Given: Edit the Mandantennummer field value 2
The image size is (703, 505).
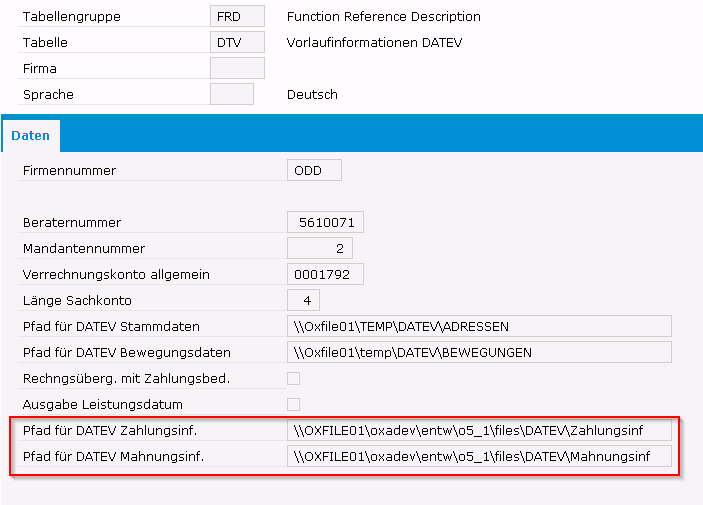Looking at the screenshot, I should coord(320,248).
